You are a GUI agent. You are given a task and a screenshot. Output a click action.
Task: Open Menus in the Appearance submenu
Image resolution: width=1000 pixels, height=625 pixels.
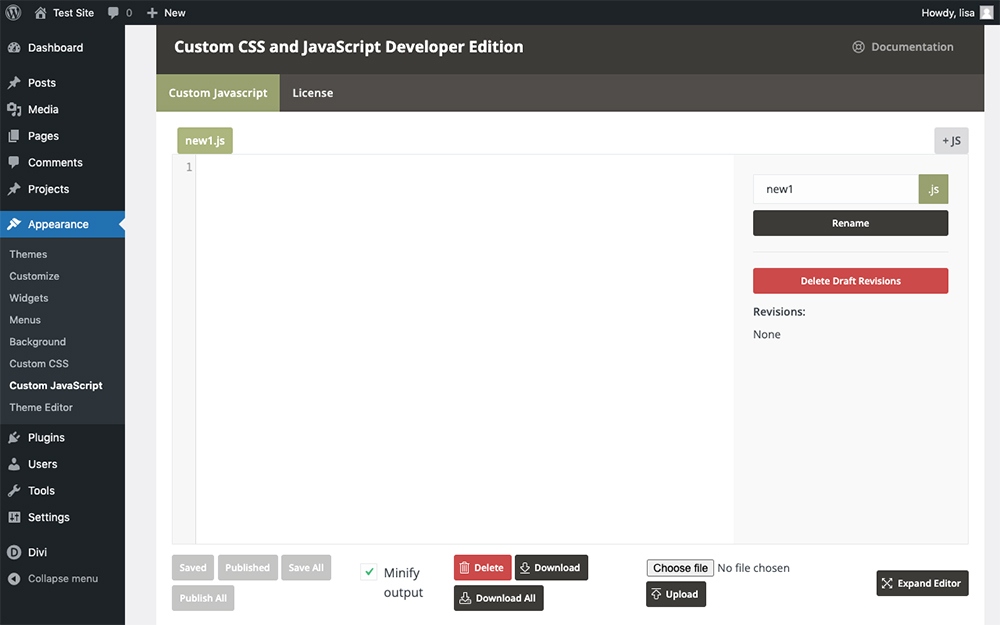pyautogui.click(x=25, y=320)
